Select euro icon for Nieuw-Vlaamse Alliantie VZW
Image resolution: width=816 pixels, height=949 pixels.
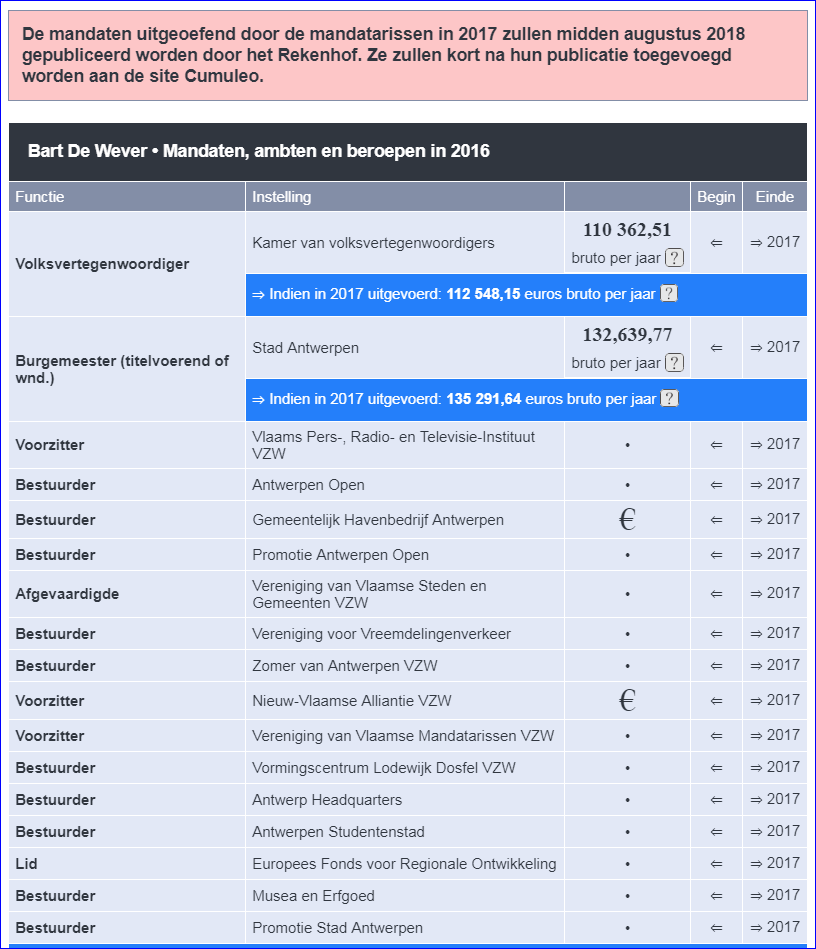click(x=626, y=700)
